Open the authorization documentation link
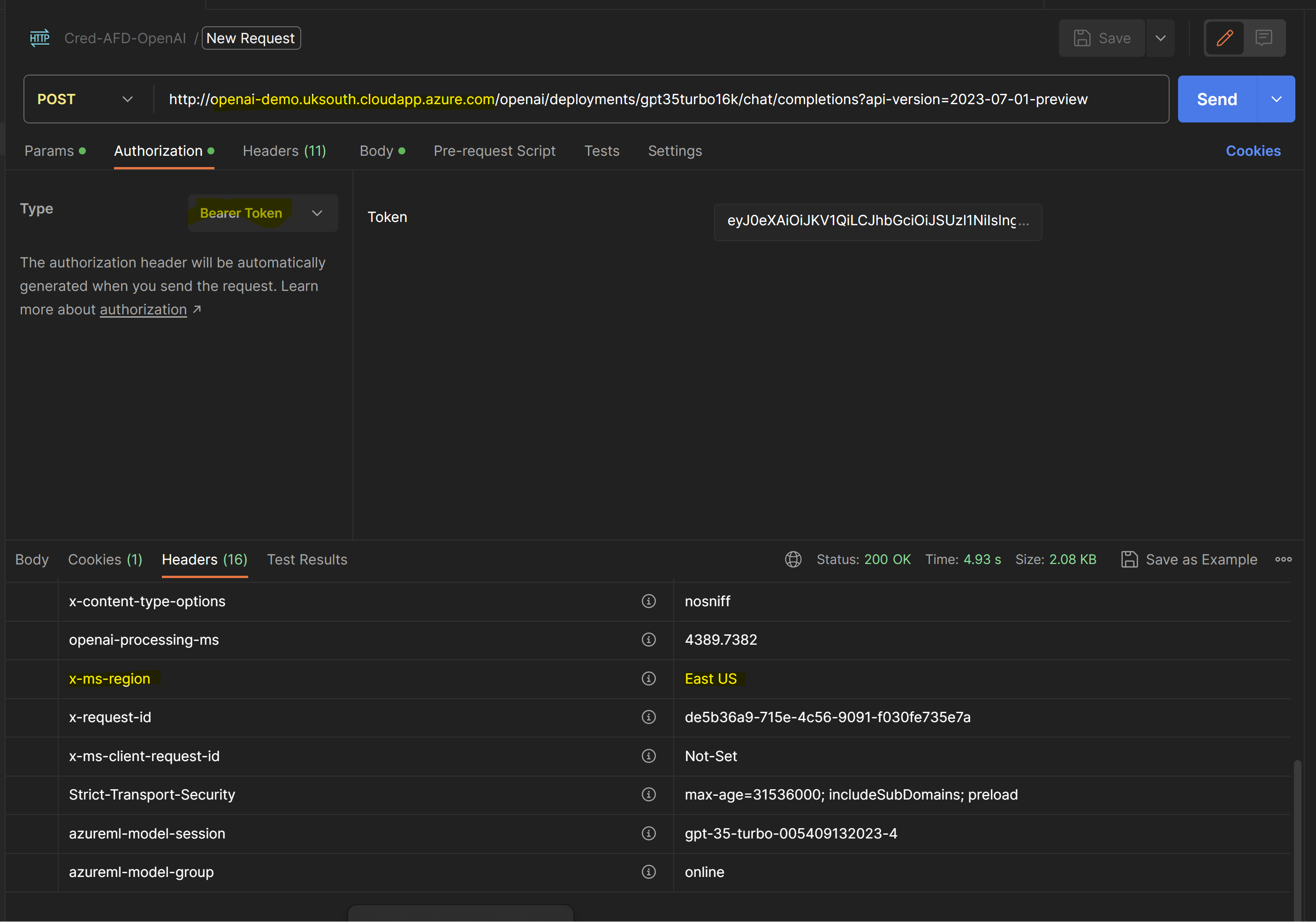This screenshot has width=1316, height=922. (143, 310)
